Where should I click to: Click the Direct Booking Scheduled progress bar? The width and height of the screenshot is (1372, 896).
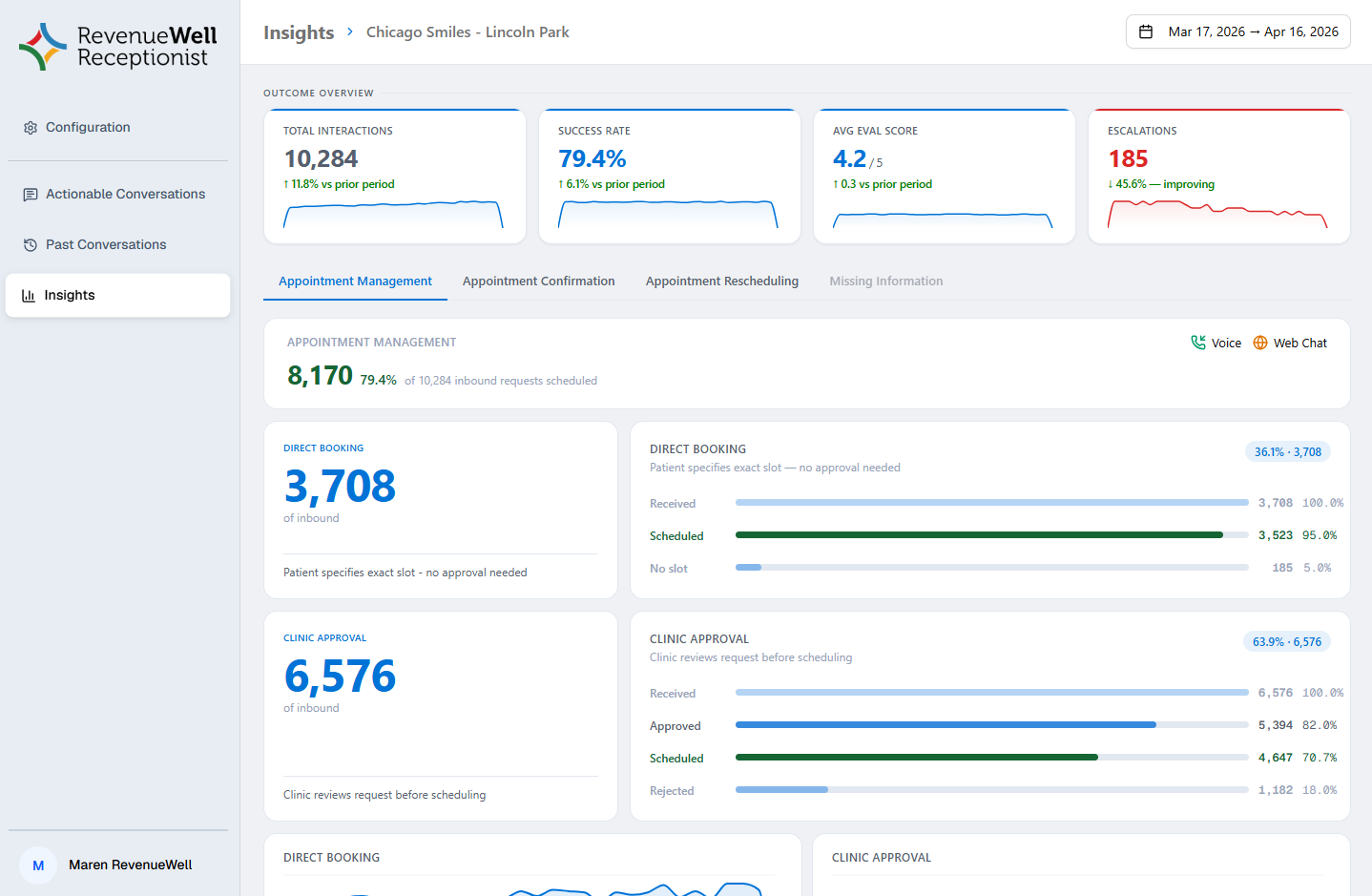pyautogui.click(x=979, y=535)
